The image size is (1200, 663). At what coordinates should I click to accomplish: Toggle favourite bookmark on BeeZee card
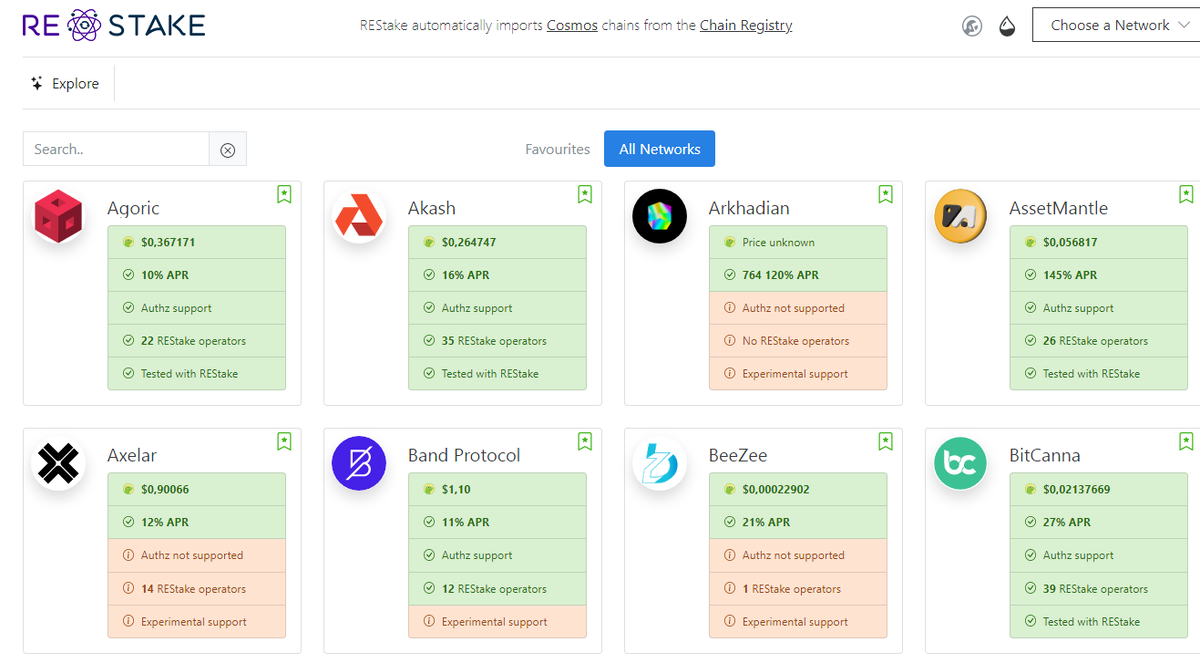click(885, 441)
